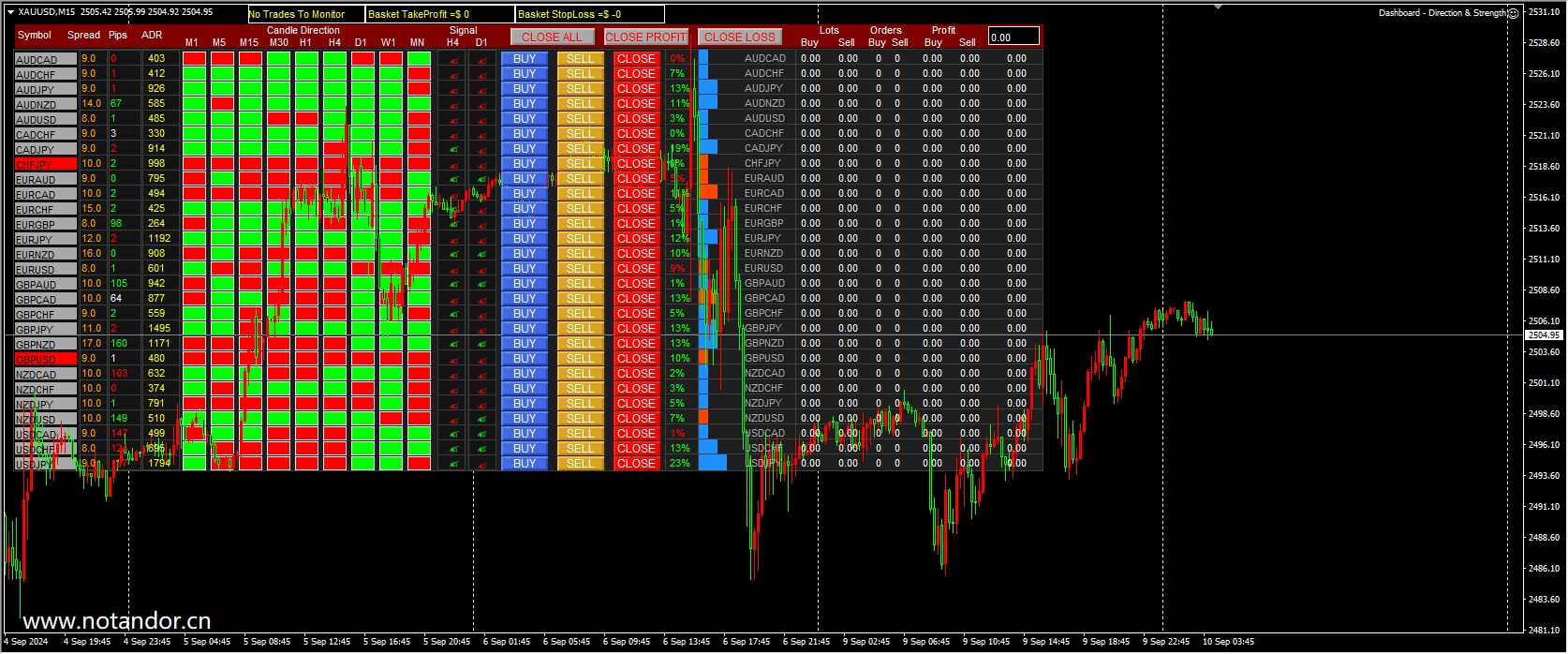Viewport: 1568px width, 654px height.
Task: Click the CLOSE LOSS button
Action: (740, 37)
